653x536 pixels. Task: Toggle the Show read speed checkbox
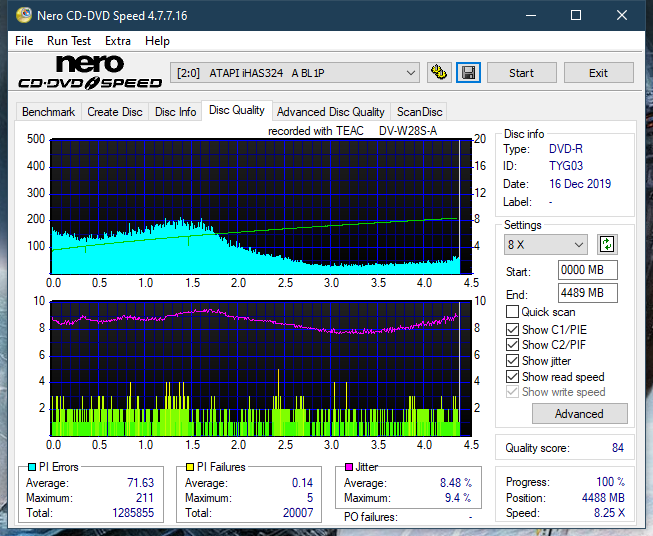(512, 376)
